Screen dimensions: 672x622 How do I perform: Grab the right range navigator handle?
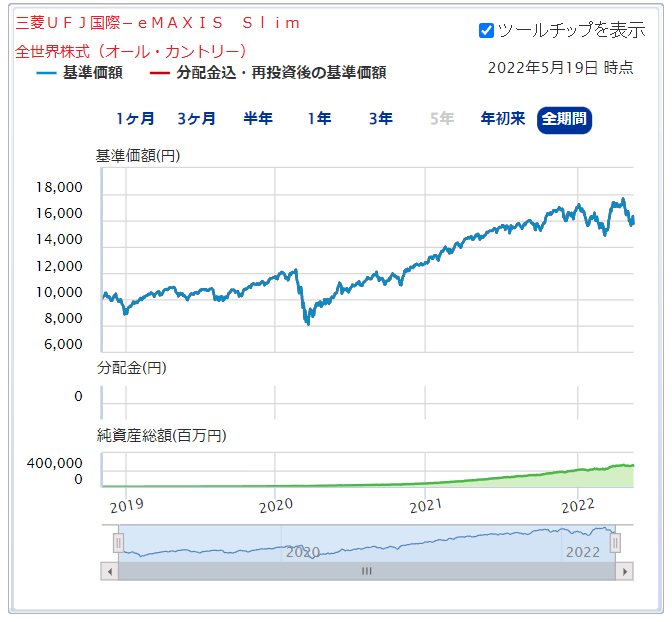(x=615, y=543)
